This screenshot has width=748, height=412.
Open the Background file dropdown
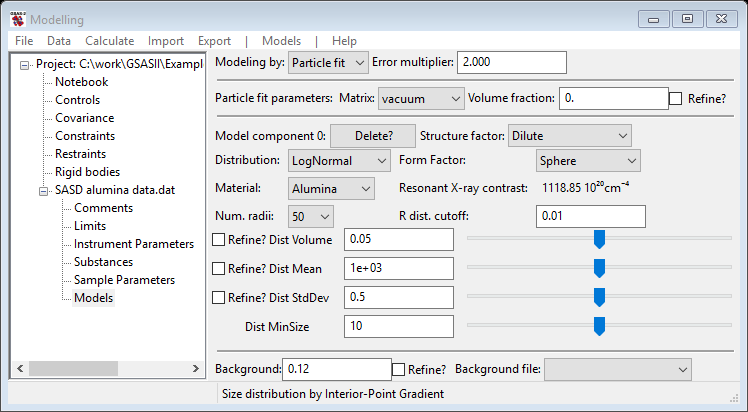pyautogui.click(x=618, y=370)
